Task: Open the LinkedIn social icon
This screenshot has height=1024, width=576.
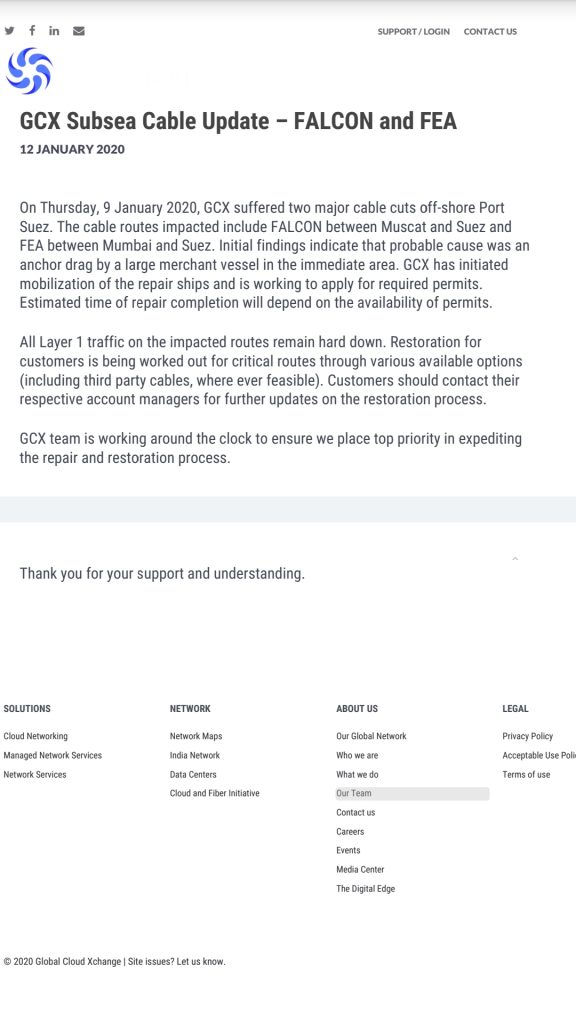Action: coord(54,30)
